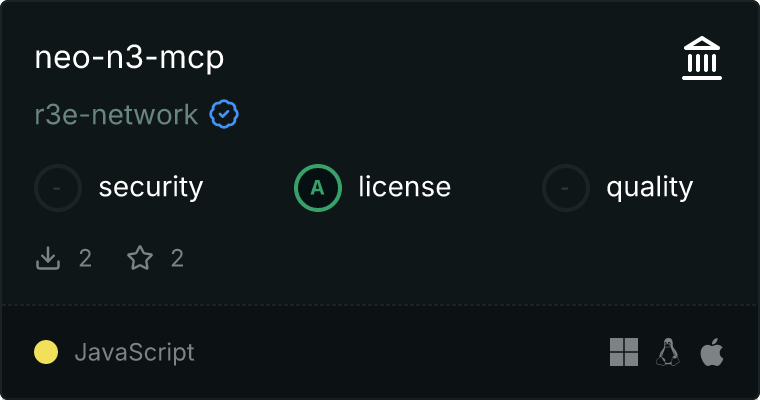Open the neo-n3-mcp server title
760x400 pixels.
[x=129, y=58]
